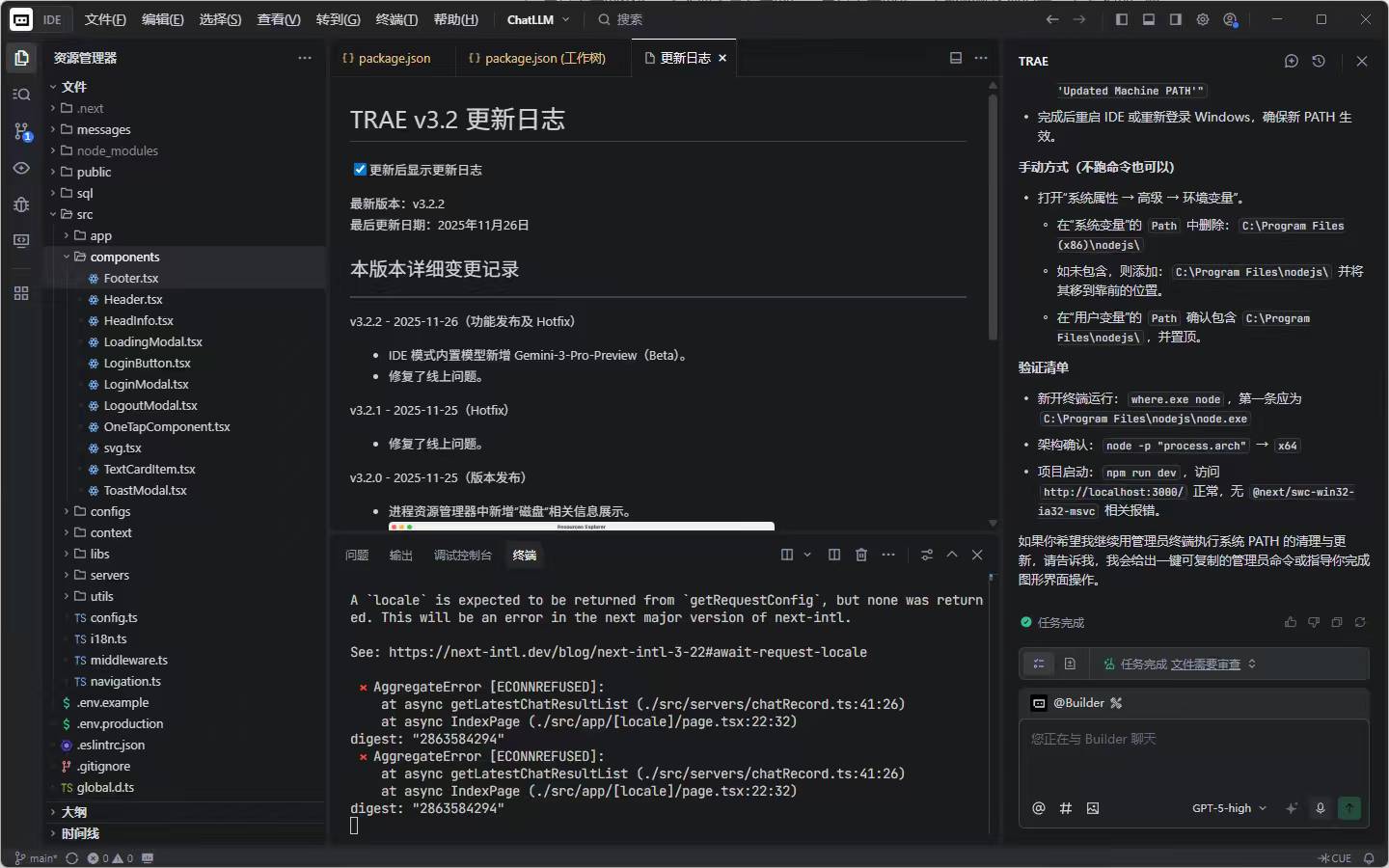Click the sparkle prompt-optimize icon in chat input
The width and height of the screenshot is (1389, 868).
(1292, 808)
